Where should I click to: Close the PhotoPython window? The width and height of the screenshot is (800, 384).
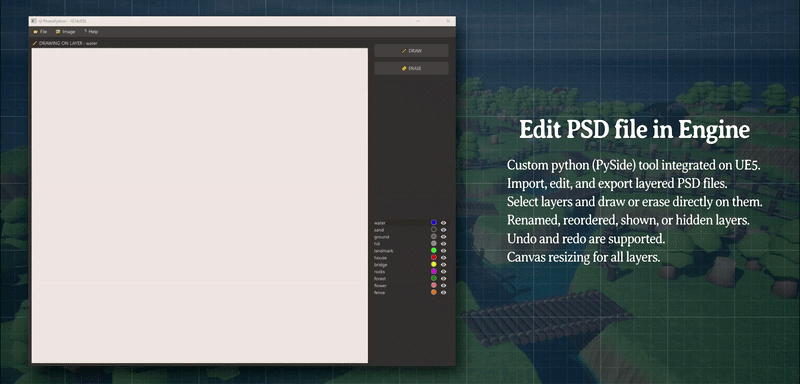pyautogui.click(x=448, y=21)
